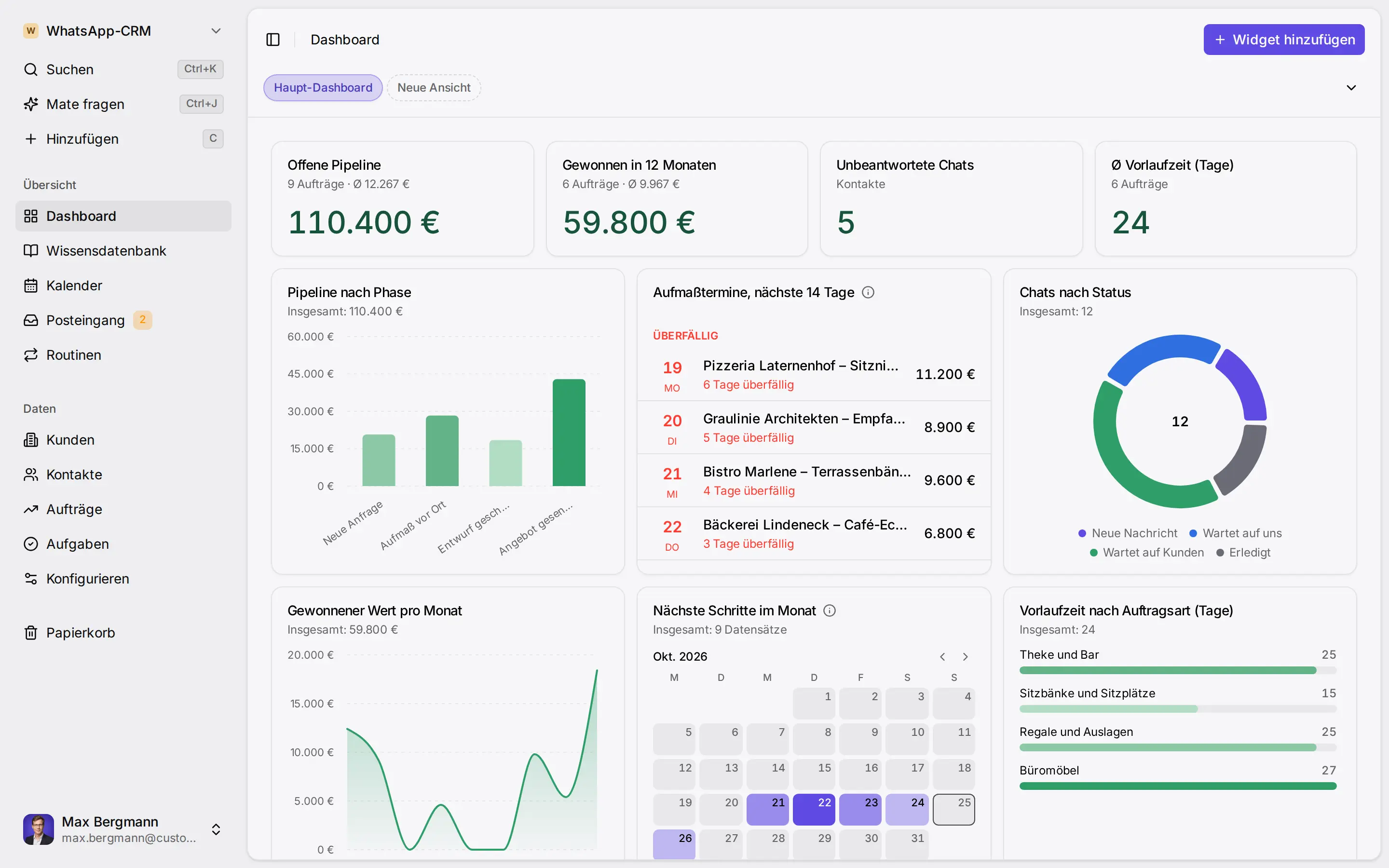The image size is (1389, 868).
Task: Open Posteingang with 2 unread
Action: (x=123, y=320)
